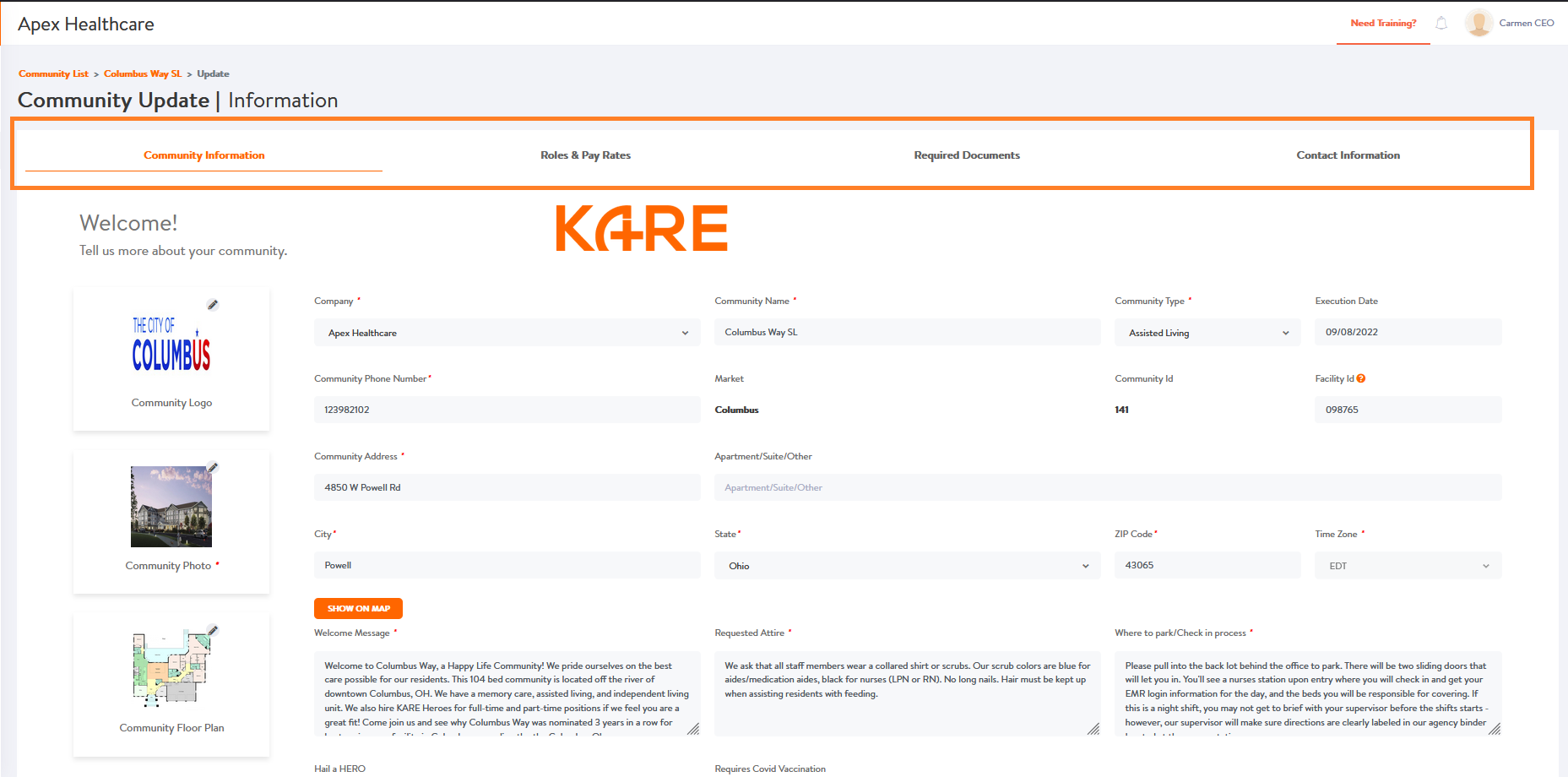The width and height of the screenshot is (1568, 777).
Task: Click the Requested Attire resize handle
Action: pos(1093,729)
